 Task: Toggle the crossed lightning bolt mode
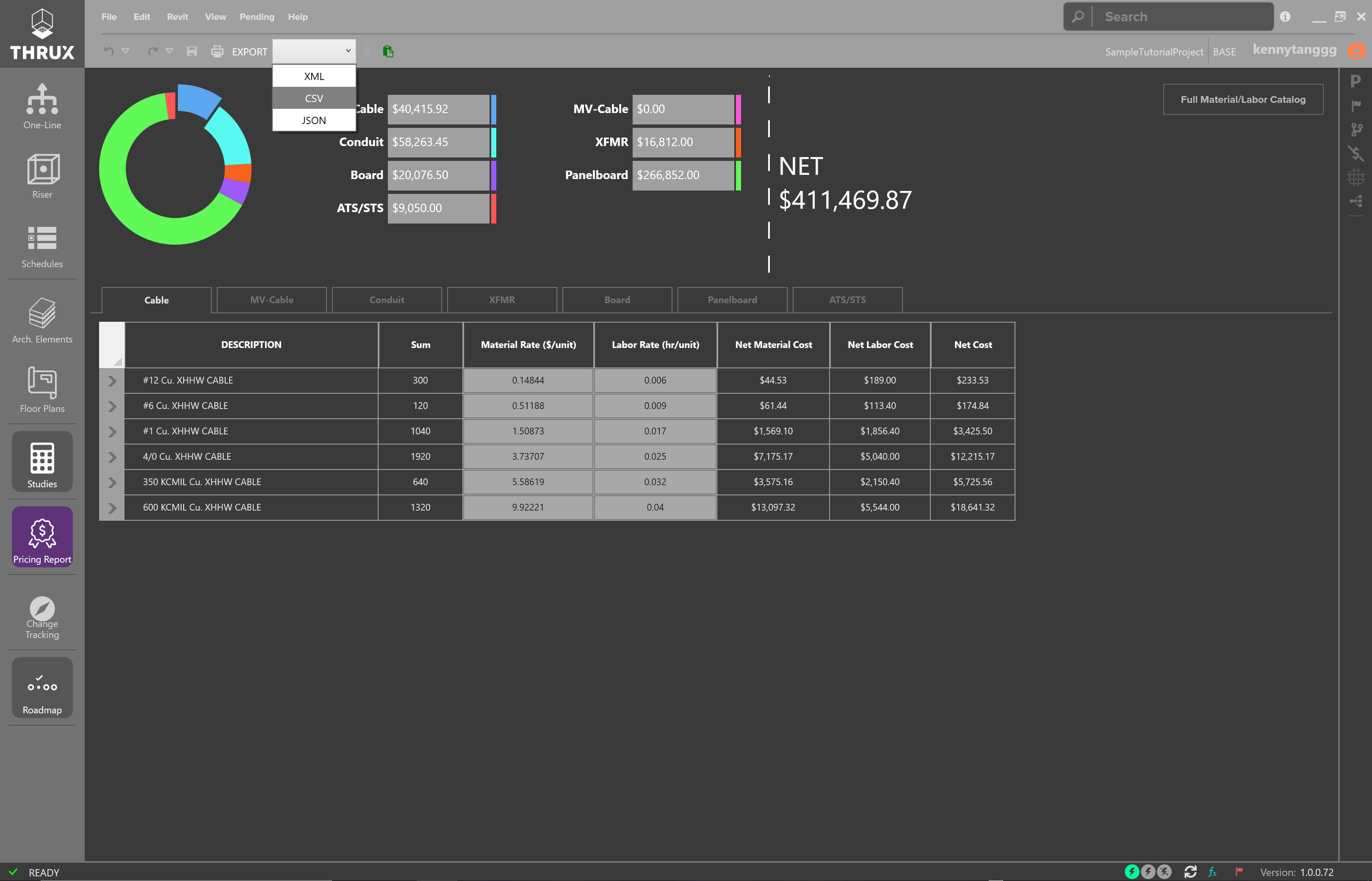1165,872
